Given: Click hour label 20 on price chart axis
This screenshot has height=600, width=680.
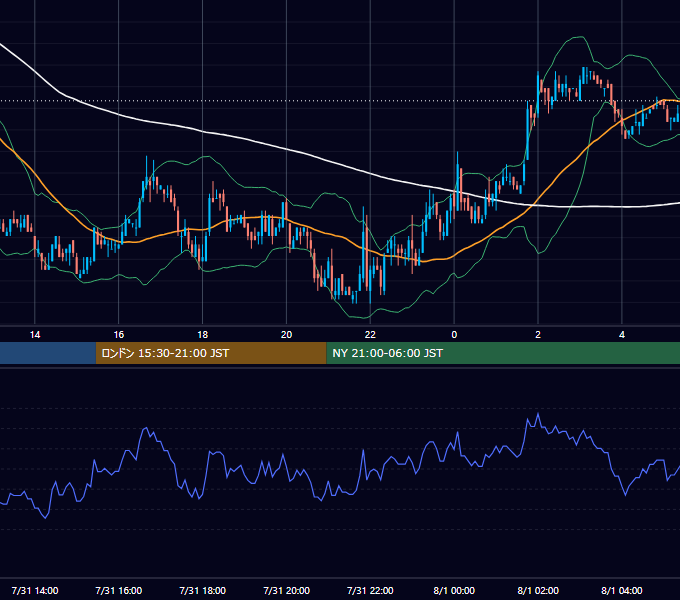Looking at the screenshot, I should click(x=286, y=335).
